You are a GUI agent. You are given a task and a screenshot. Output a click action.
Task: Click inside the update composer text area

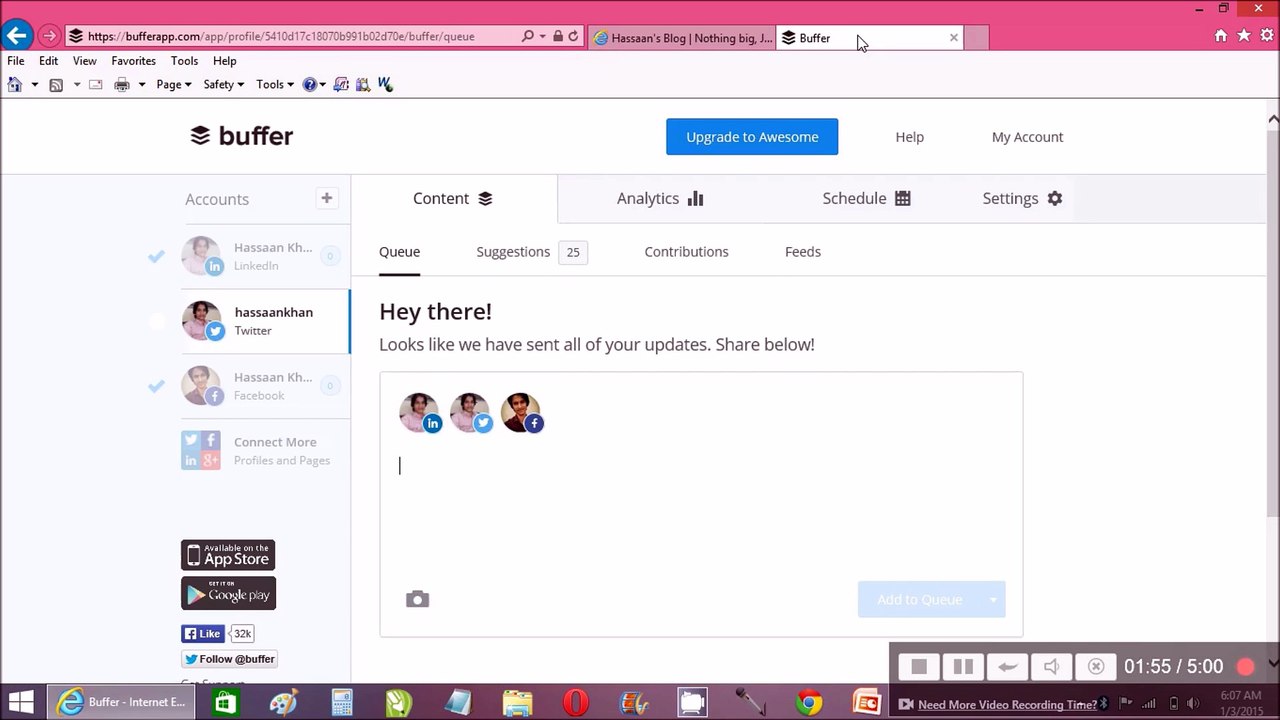click(x=700, y=505)
